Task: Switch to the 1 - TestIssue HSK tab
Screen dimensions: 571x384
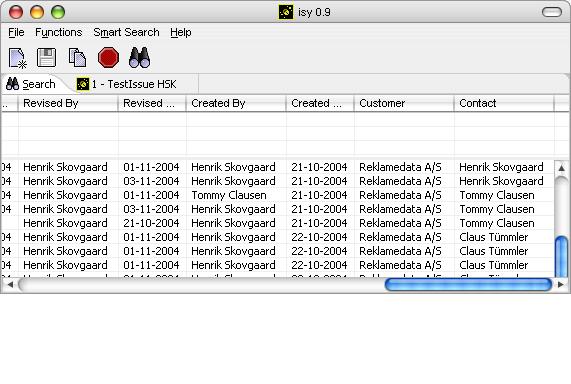Action: 127,84
